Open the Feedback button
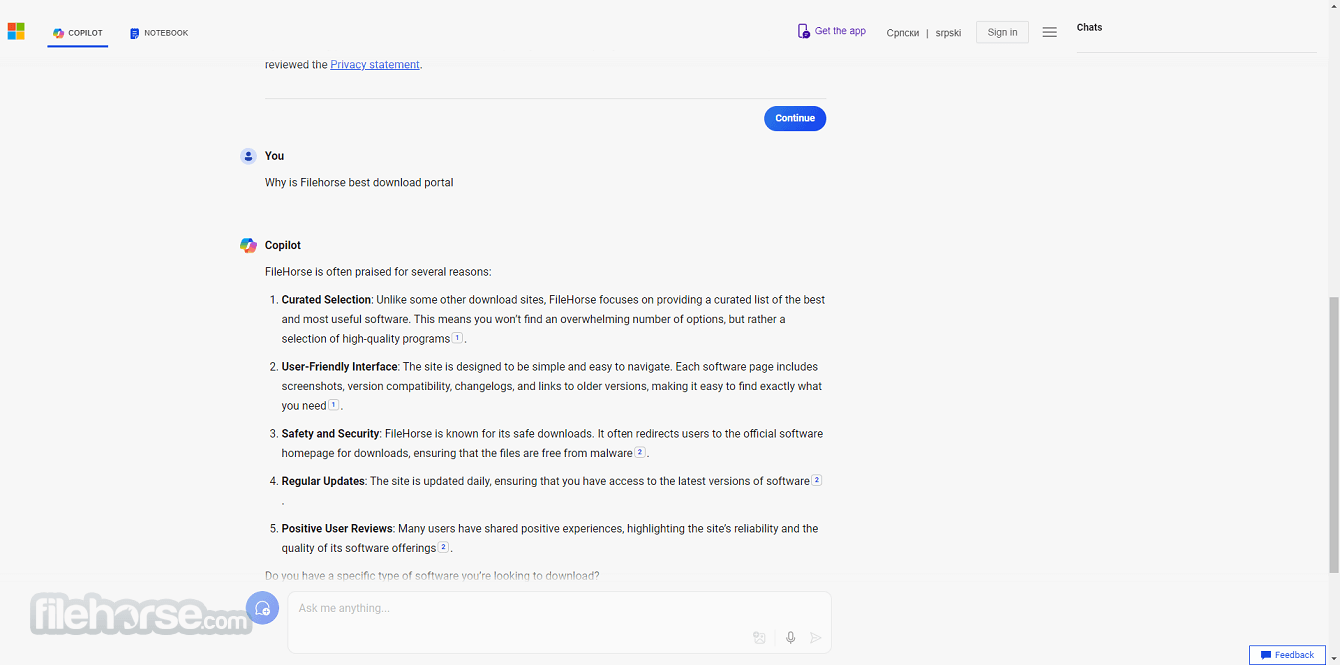Image resolution: width=1340 pixels, height=665 pixels. coord(1287,655)
